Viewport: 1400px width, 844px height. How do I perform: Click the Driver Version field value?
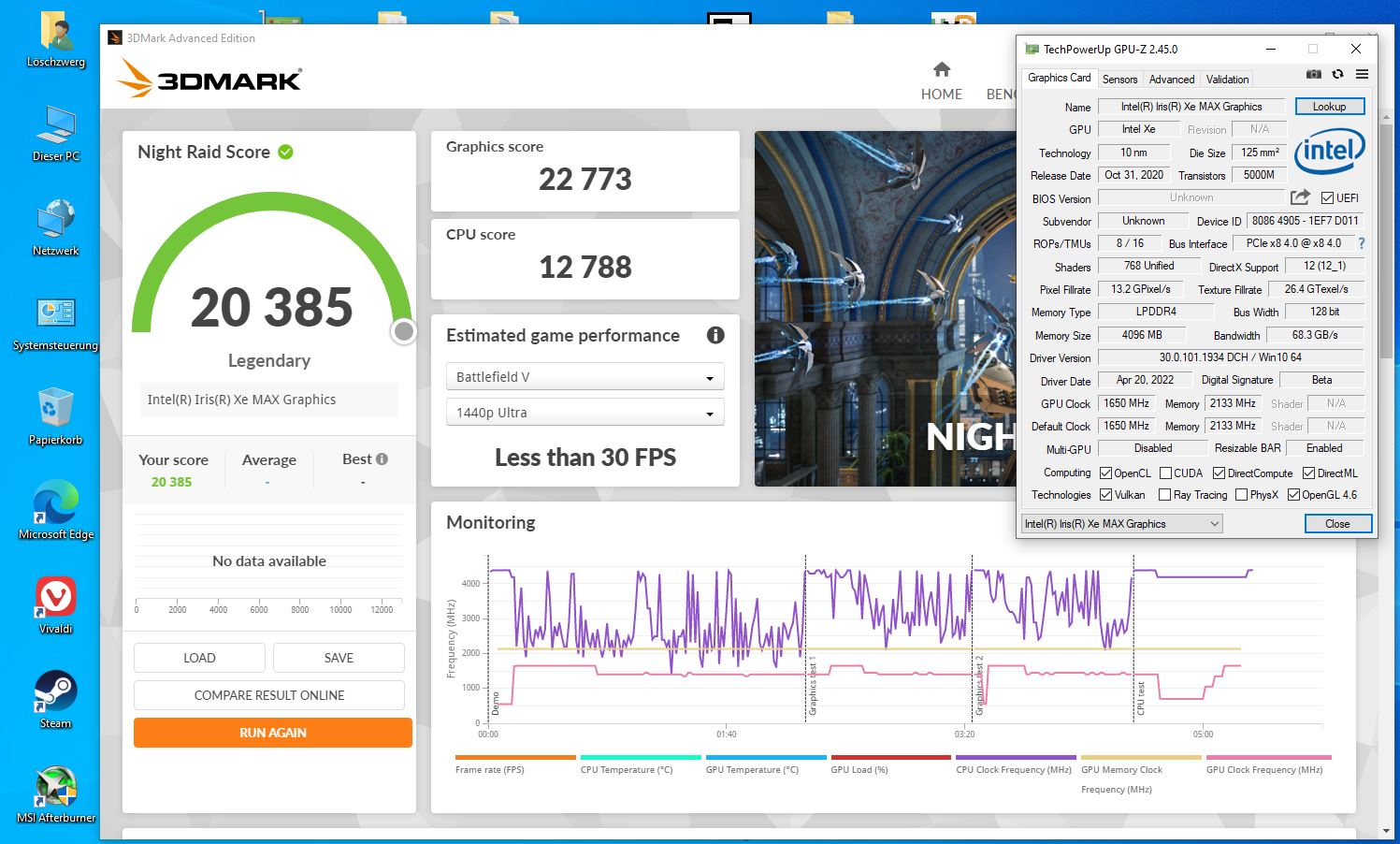(1231, 357)
